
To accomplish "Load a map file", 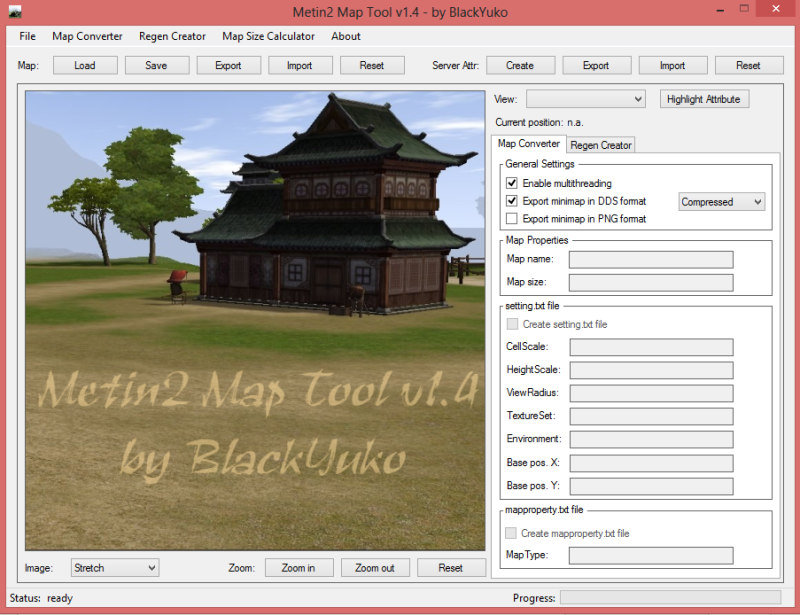I will (x=84, y=65).
